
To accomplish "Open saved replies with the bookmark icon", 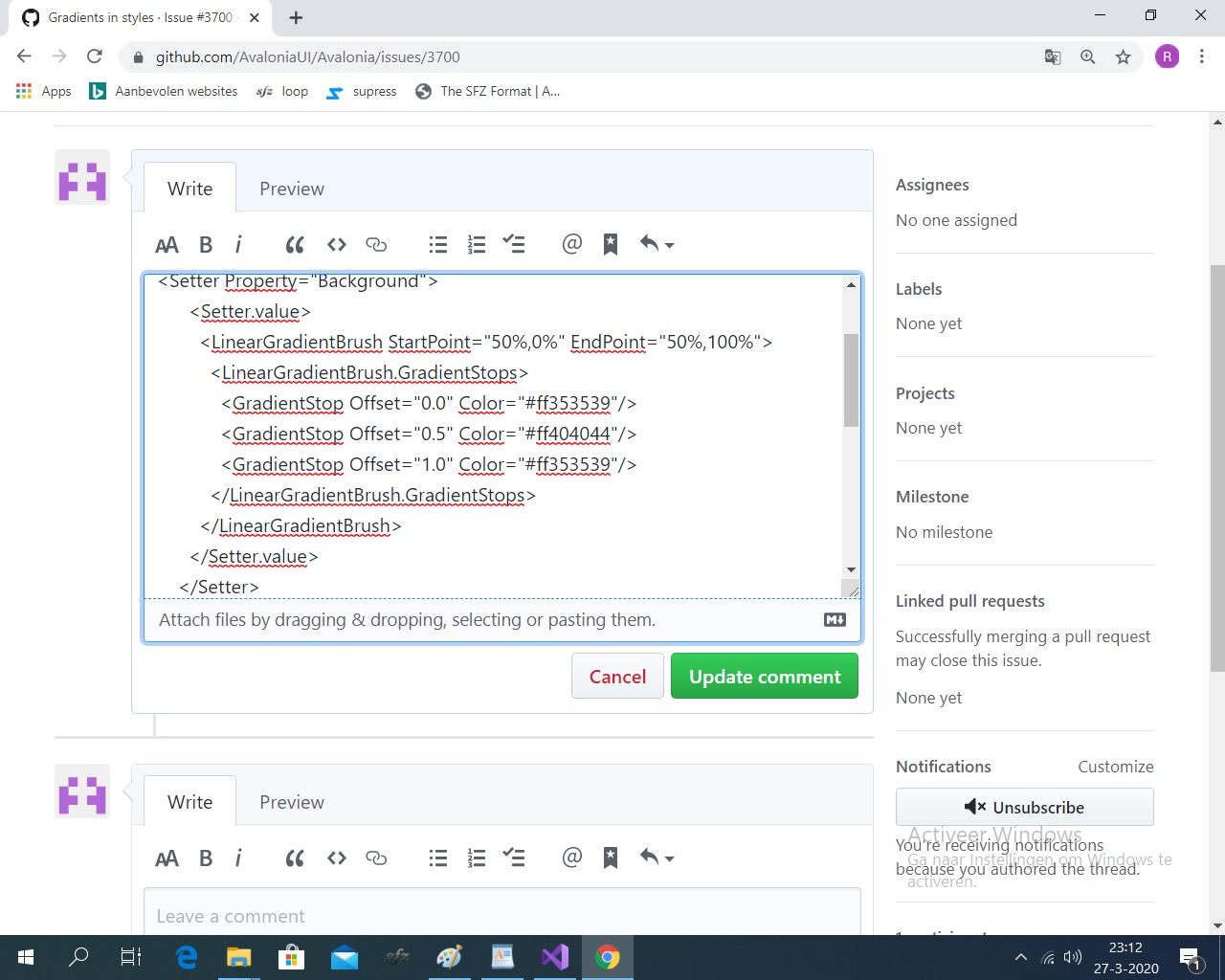I will [x=610, y=244].
